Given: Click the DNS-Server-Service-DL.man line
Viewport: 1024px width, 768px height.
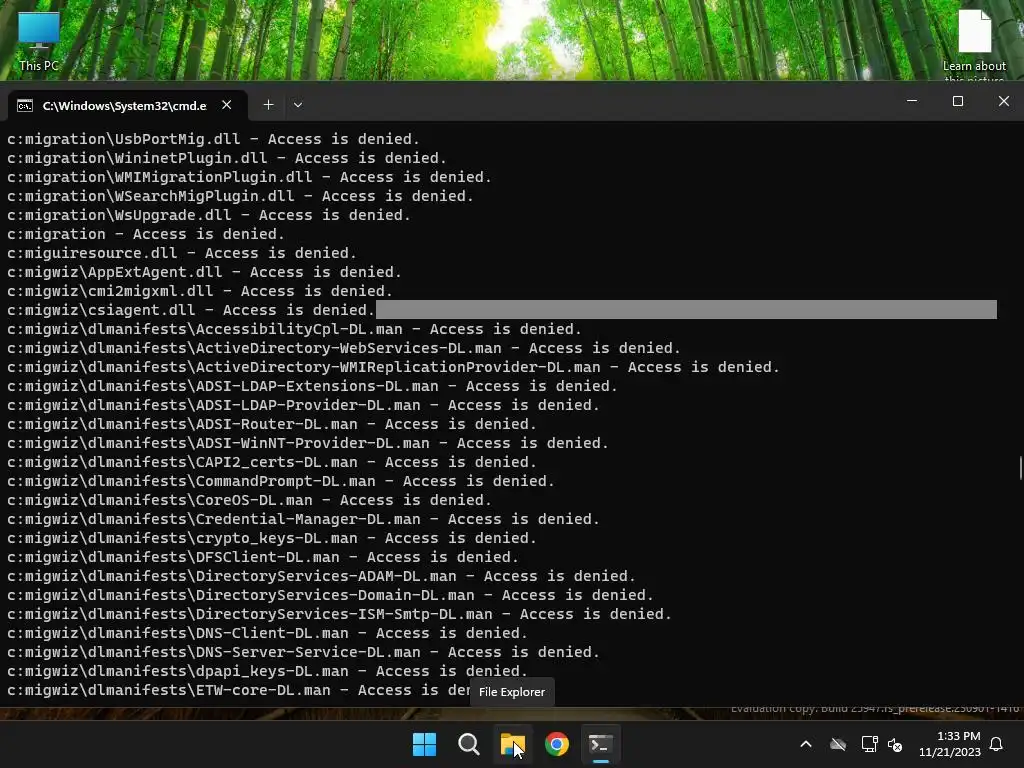Looking at the screenshot, I should point(303,652).
